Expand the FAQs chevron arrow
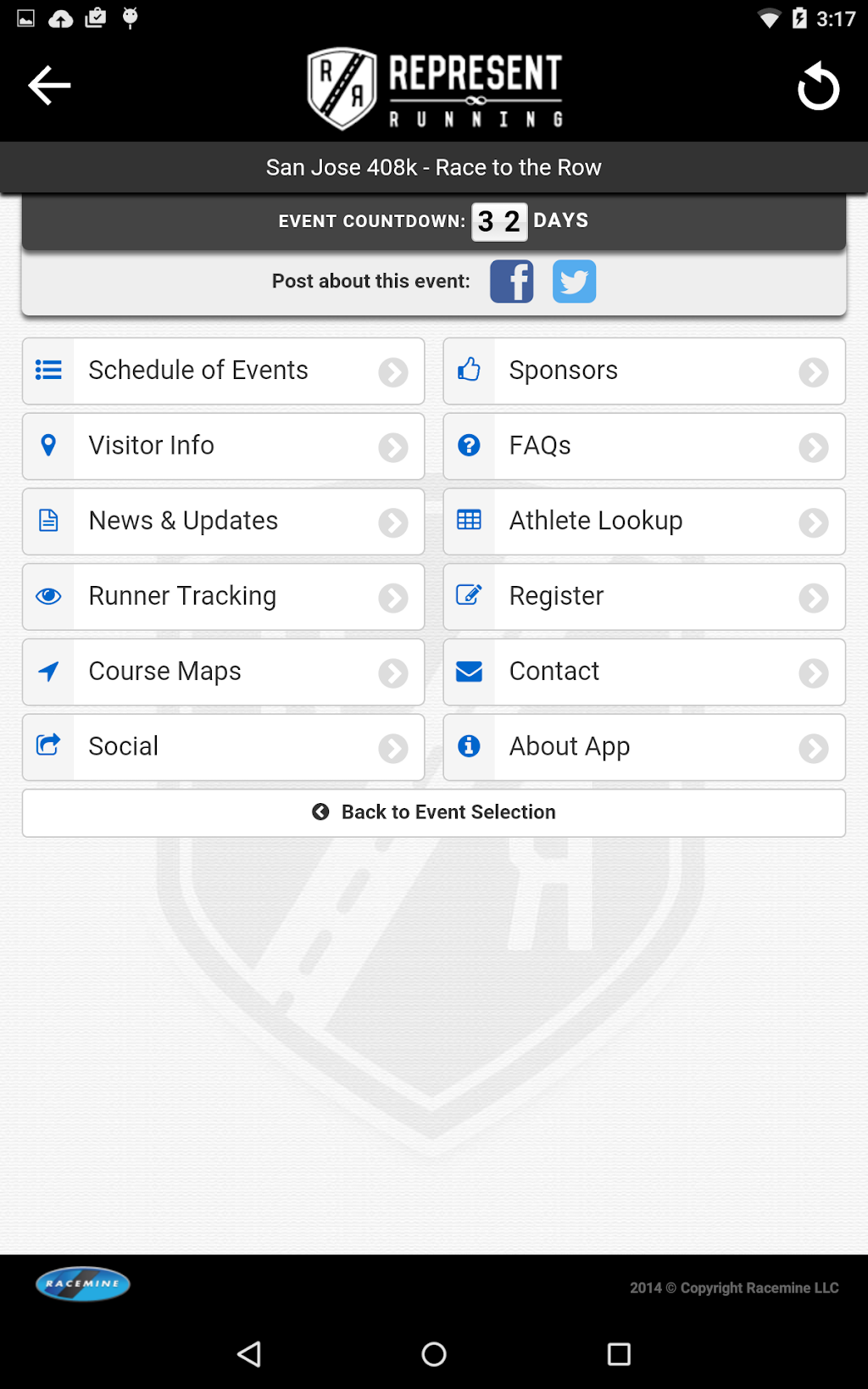Viewport: 868px width, 1389px height. pos(814,447)
